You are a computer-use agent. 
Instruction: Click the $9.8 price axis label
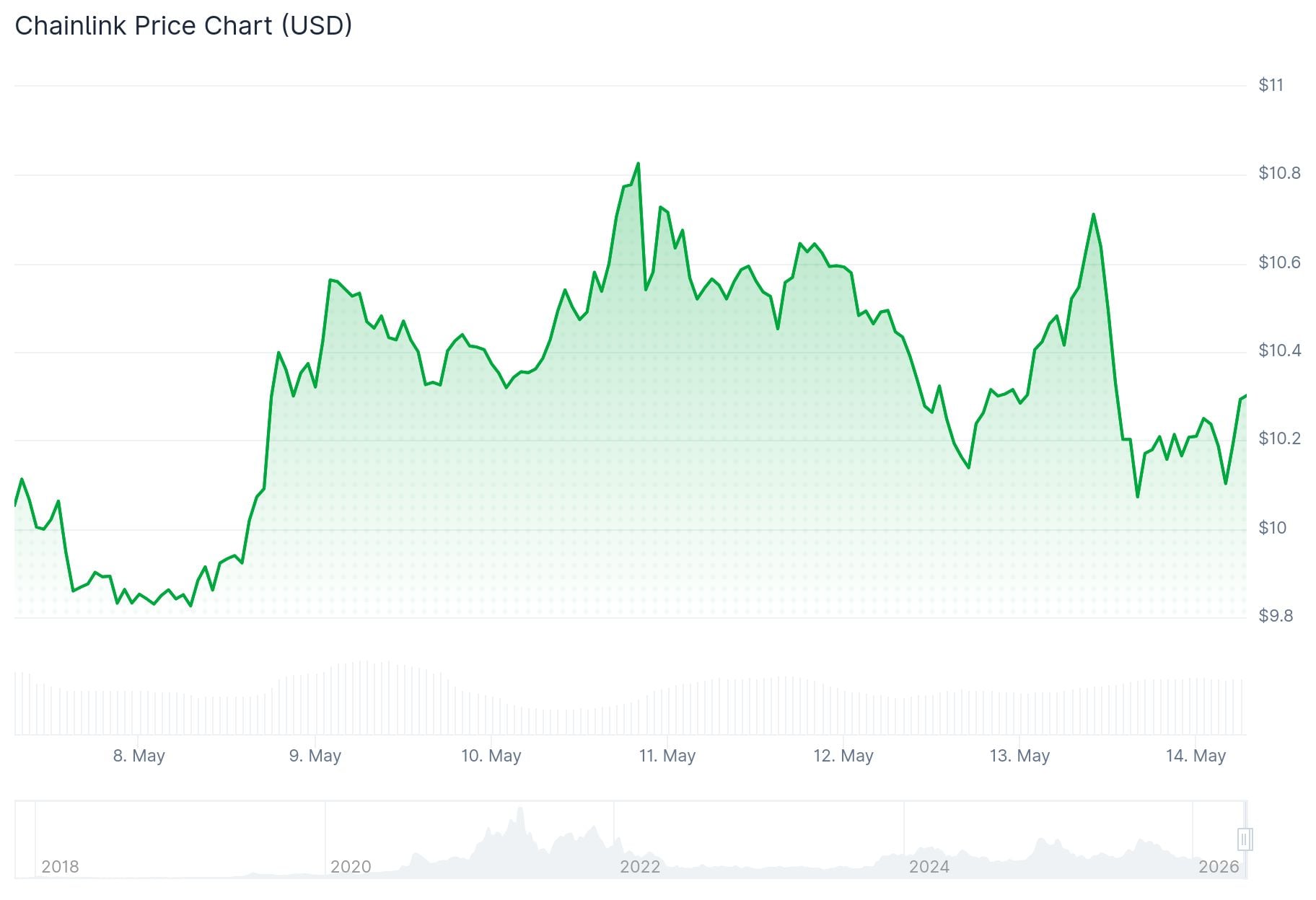tap(1276, 616)
